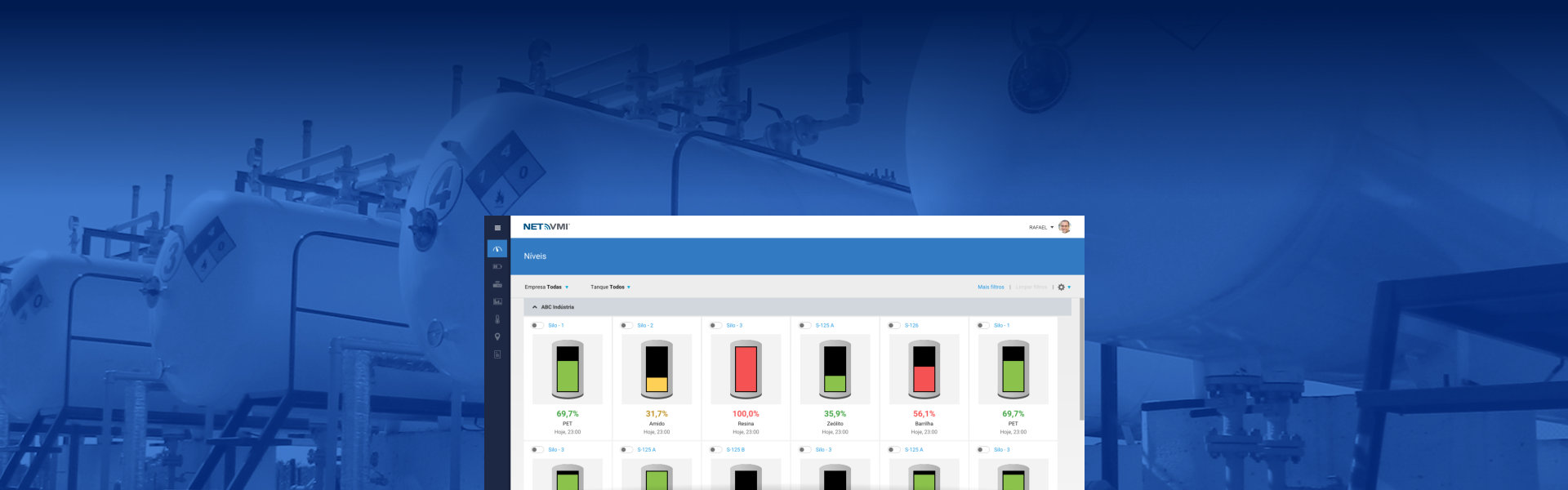Open the S-125 B link
The width and height of the screenshot is (1568, 490).
click(x=735, y=450)
